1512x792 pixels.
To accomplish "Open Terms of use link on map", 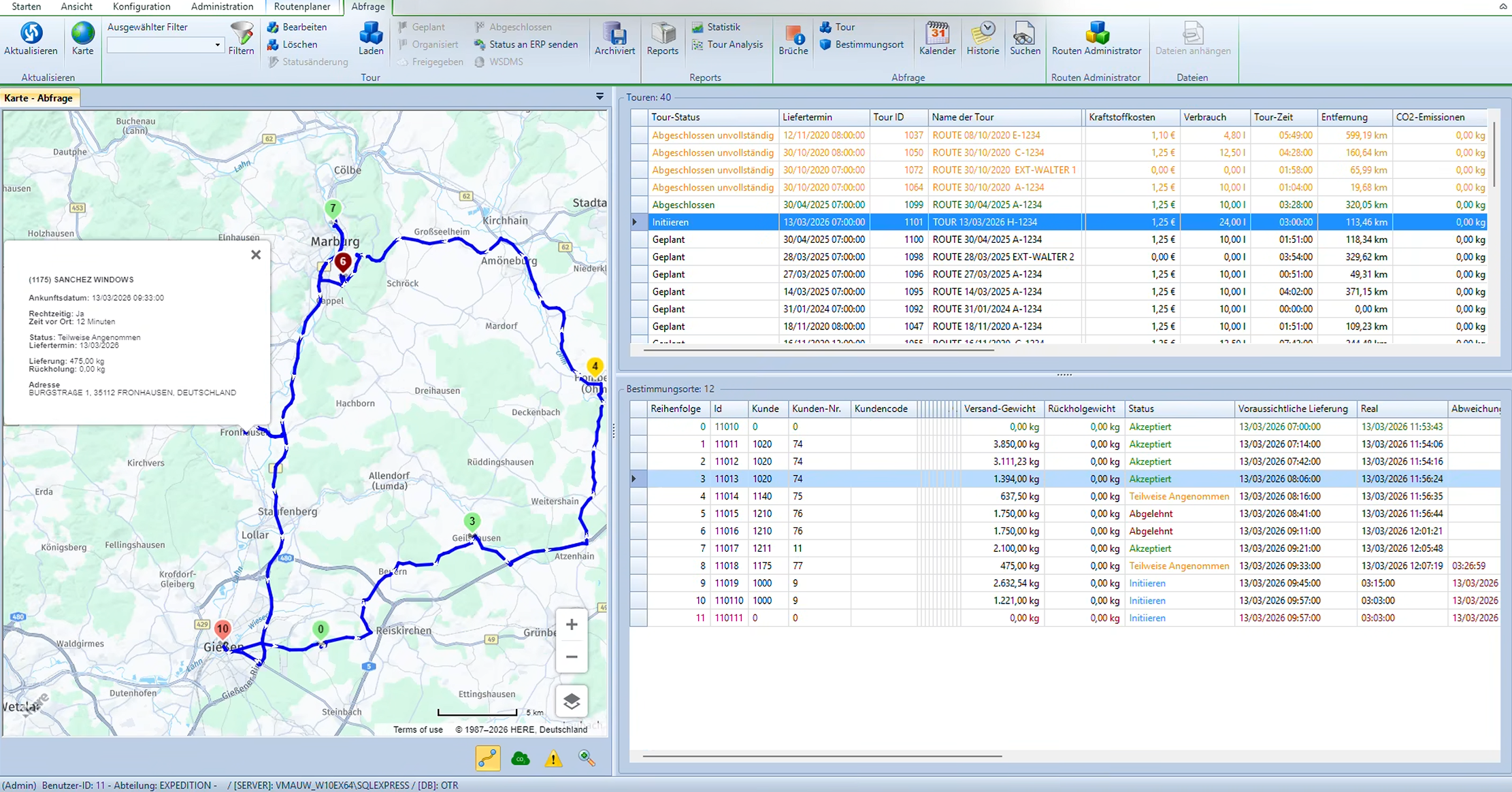I will tap(418, 729).
